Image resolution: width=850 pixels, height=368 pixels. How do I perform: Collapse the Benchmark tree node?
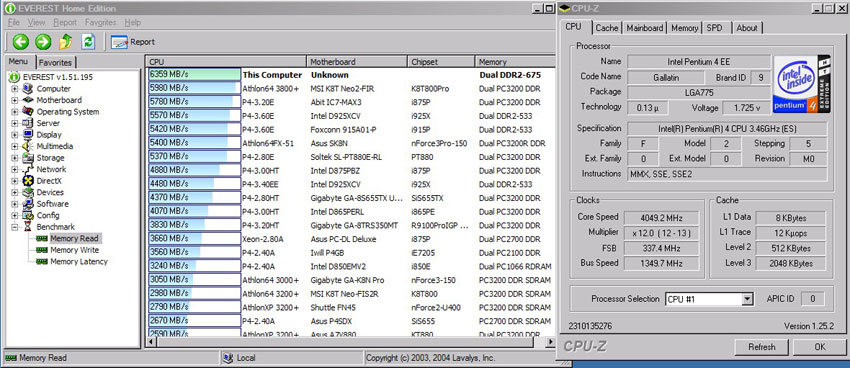pos(14,227)
